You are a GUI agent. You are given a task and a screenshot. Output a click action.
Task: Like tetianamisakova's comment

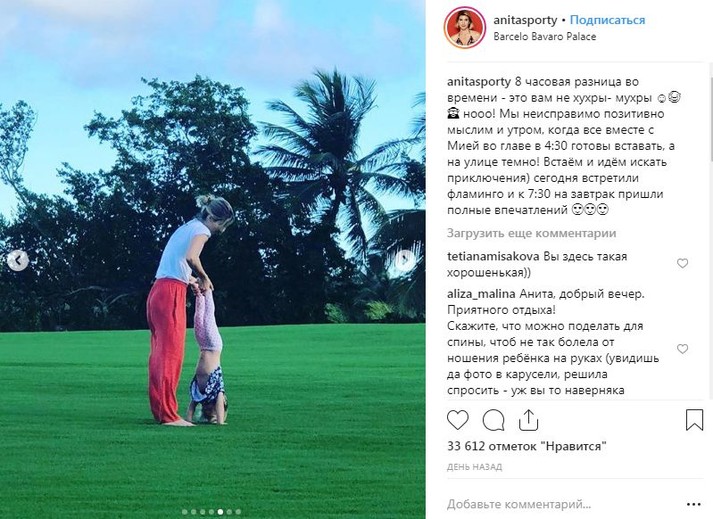click(x=682, y=263)
